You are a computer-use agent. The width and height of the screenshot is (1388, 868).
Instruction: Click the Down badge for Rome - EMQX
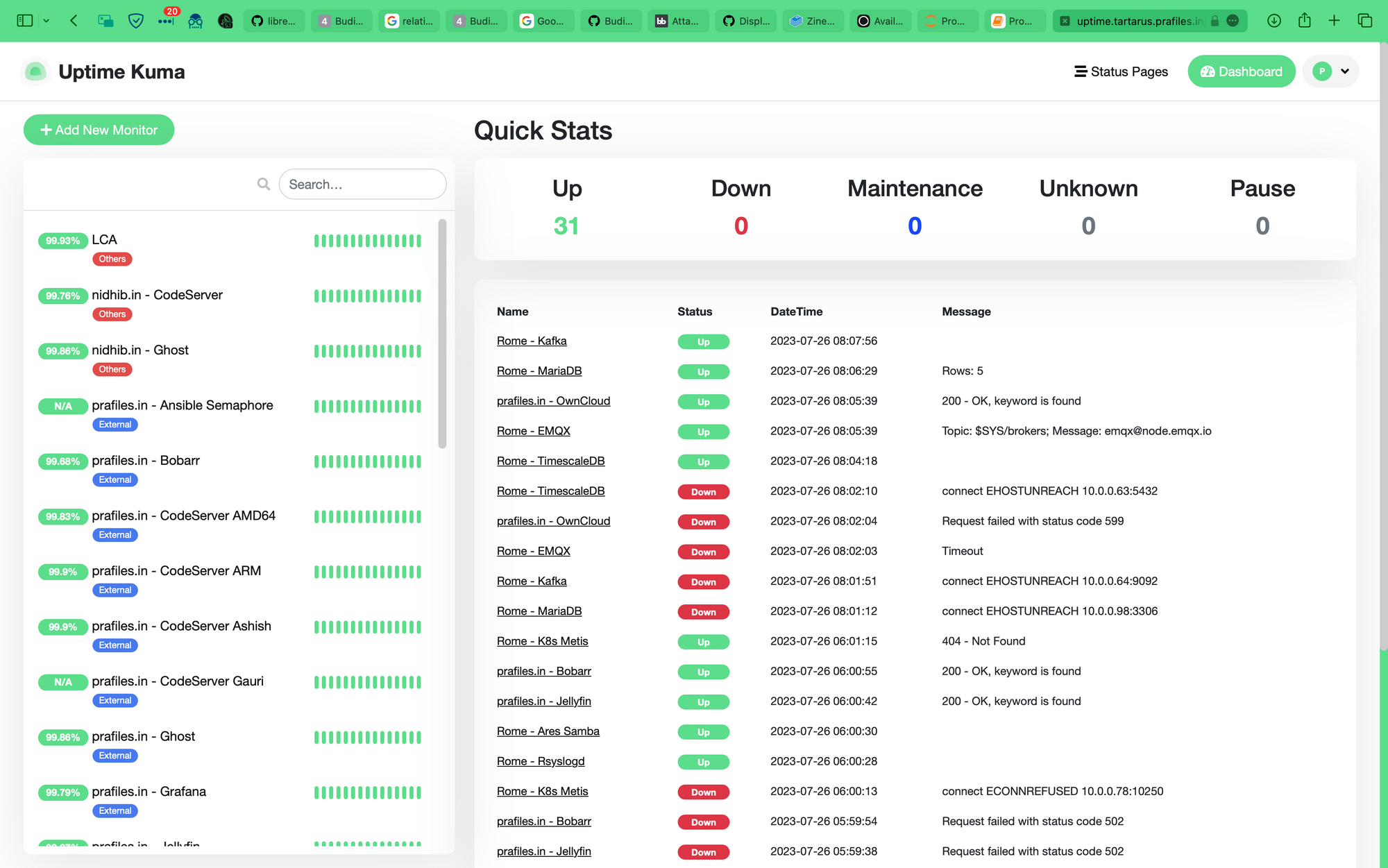coord(703,552)
